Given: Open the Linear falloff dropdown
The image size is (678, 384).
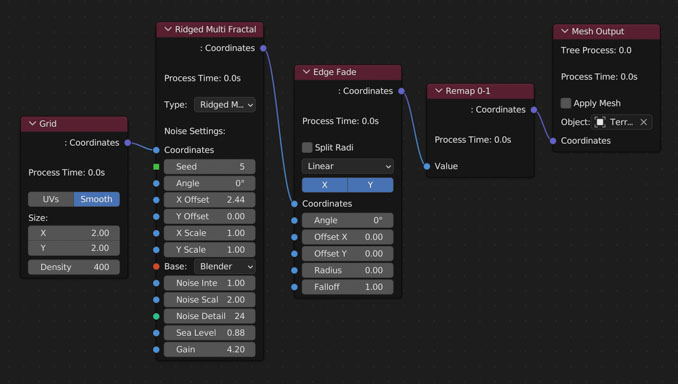Looking at the screenshot, I should pyautogui.click(x=347, y=166).
